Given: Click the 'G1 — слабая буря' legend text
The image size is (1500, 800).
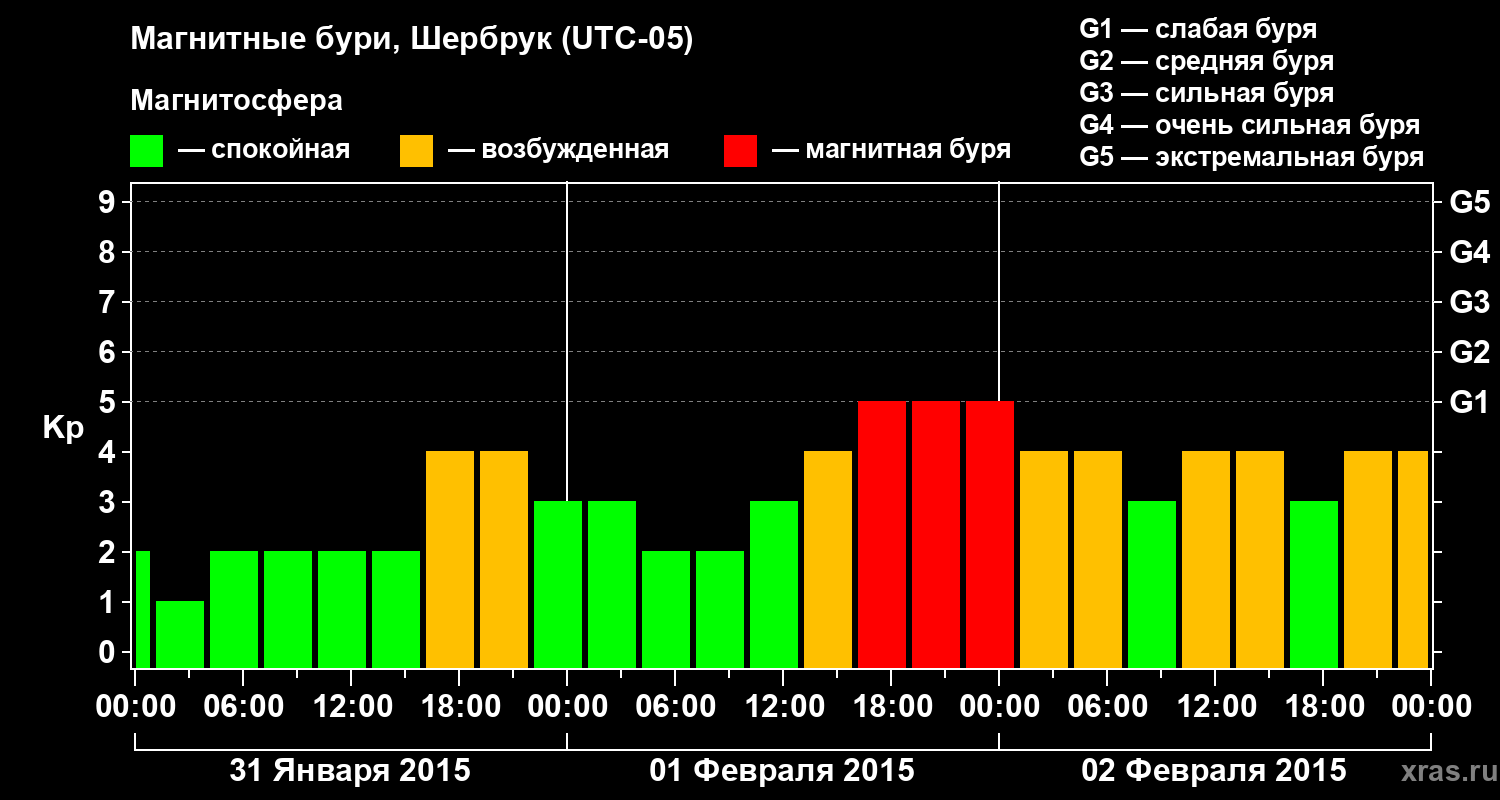Looking at the screenshot, I should 1198,29.
